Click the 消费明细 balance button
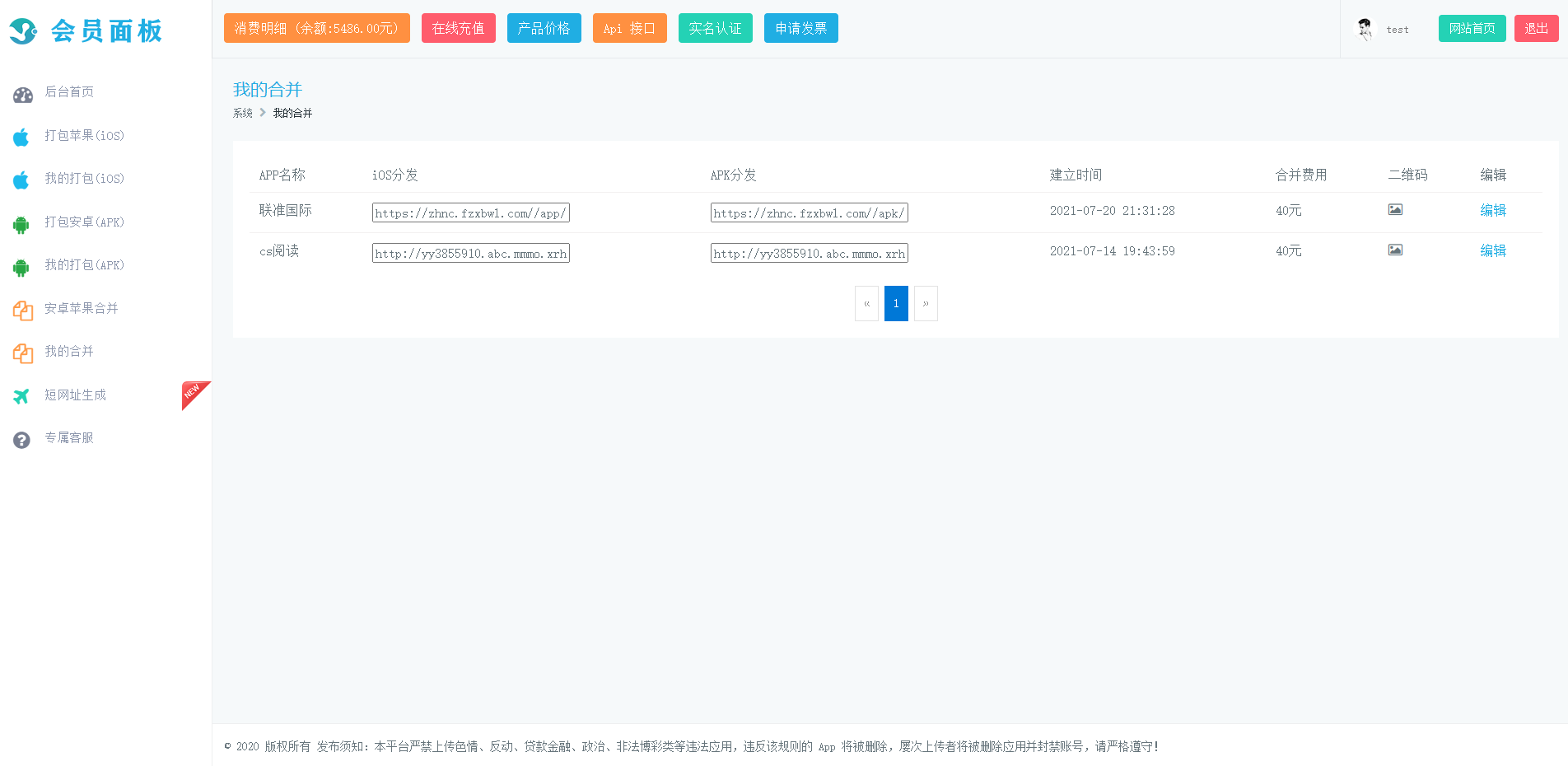 click(316, 29)
